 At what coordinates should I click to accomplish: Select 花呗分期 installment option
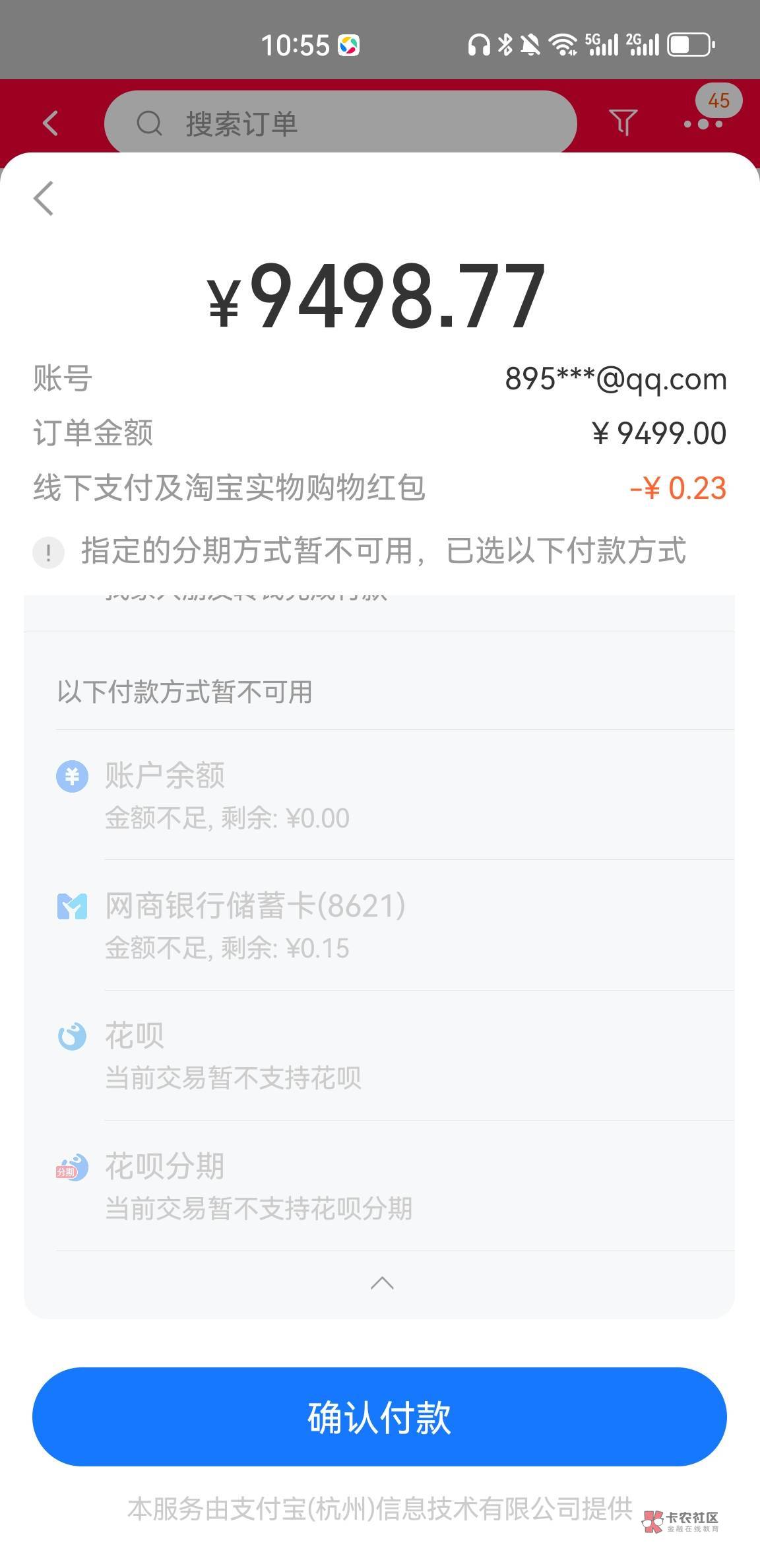point(165,1167)
